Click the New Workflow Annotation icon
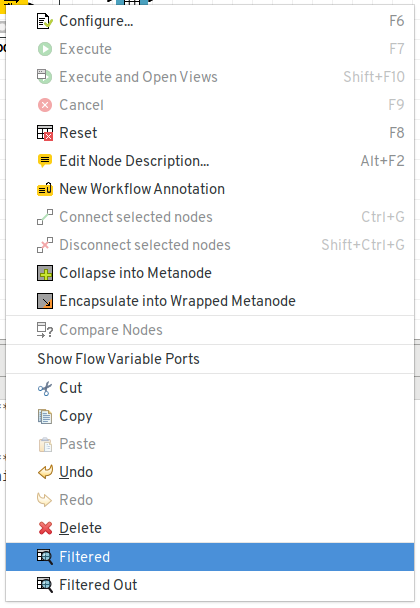 pyautogui.click(x=45, y=189)
